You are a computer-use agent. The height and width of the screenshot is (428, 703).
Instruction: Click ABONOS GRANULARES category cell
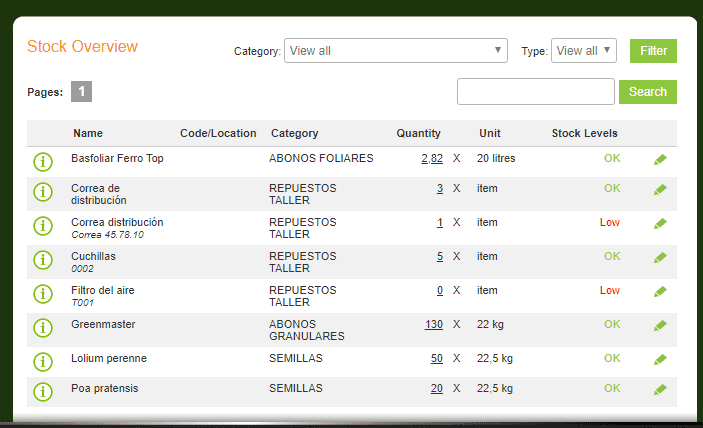click(307, 330)
